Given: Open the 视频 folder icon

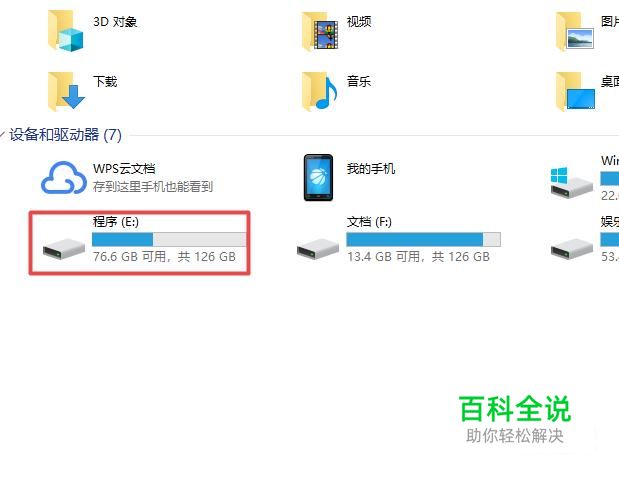Looking at the screenshot, I should tap(320, 32).
